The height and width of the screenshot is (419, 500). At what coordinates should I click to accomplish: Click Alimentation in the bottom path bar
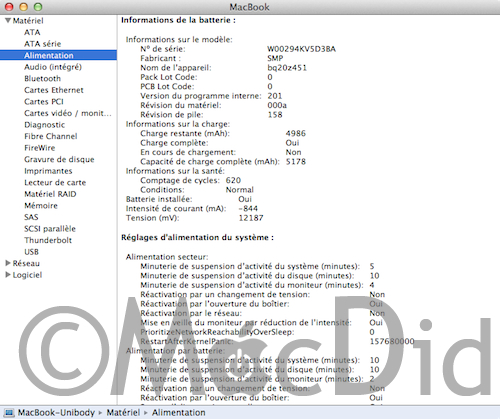[179, 413]
